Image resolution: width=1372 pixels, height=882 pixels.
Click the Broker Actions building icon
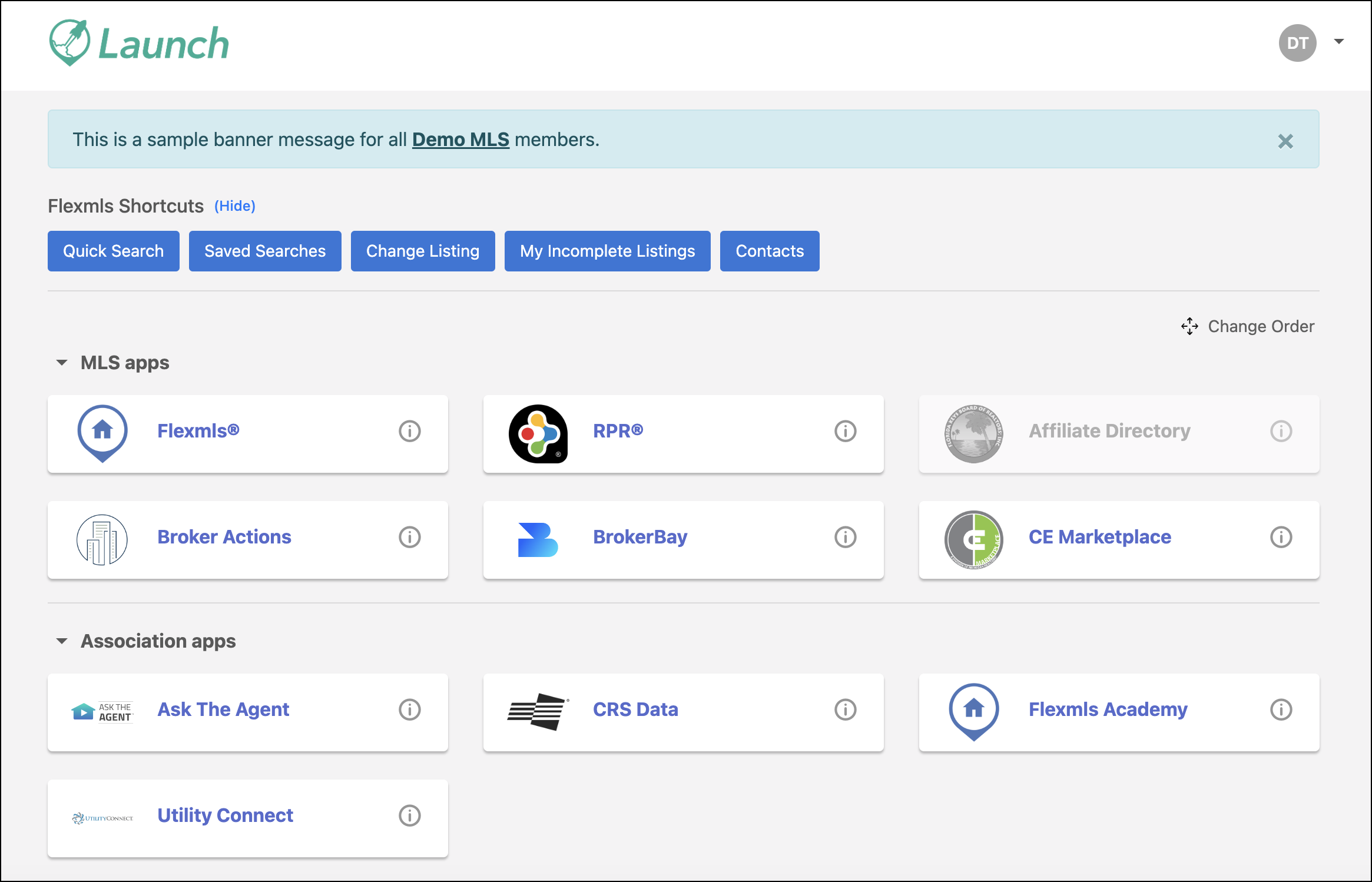pyautogui.click(x=102, y=540)
